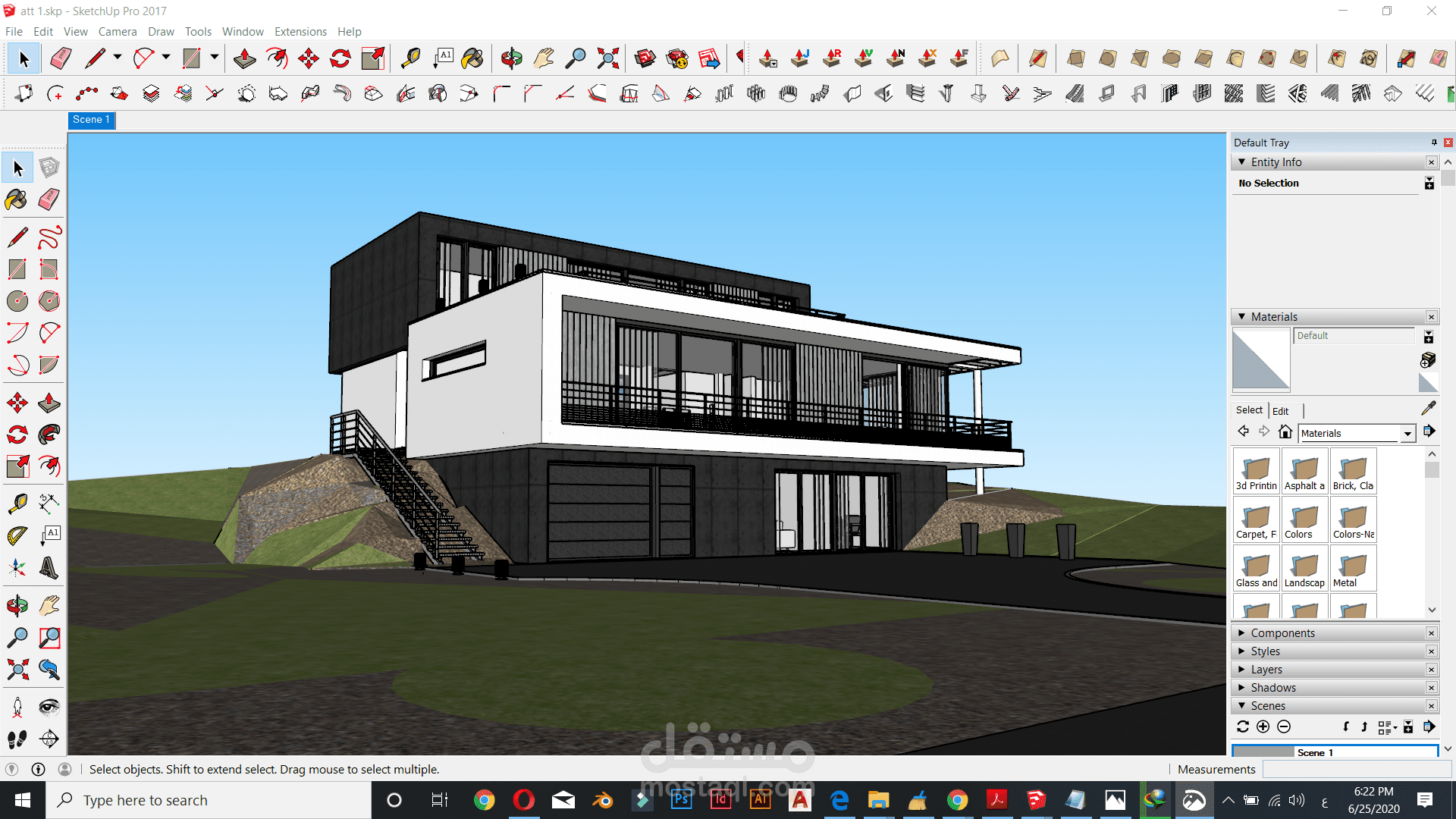
Task: Click the default material preview swatch
Action: click(x=1260, y=360)
